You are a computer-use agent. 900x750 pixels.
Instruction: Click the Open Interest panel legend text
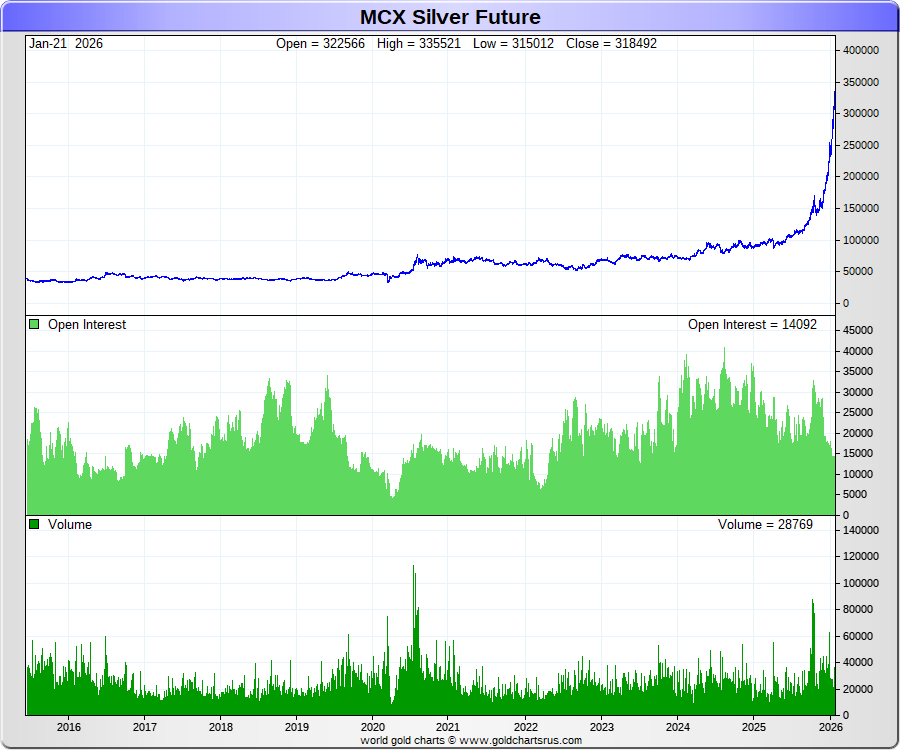coord(87,325)
